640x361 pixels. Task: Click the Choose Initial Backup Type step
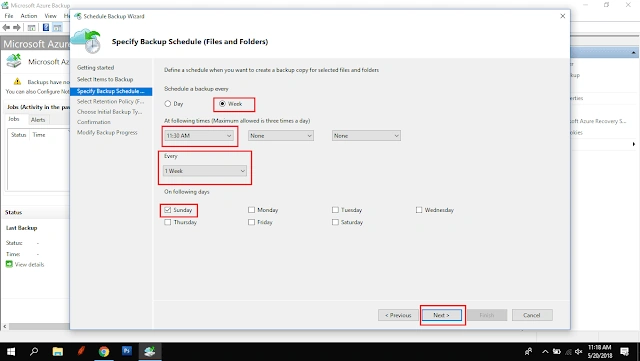[x=109, y=111]
